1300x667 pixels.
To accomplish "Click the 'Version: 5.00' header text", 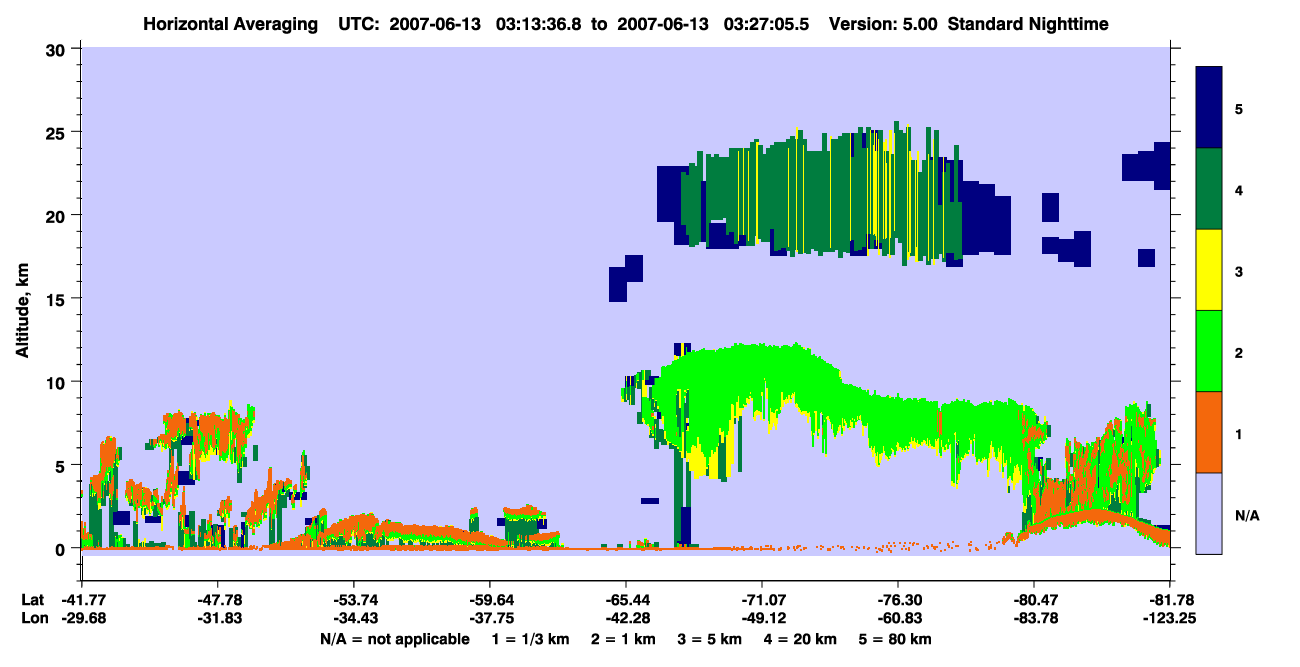I will [883, 23].
